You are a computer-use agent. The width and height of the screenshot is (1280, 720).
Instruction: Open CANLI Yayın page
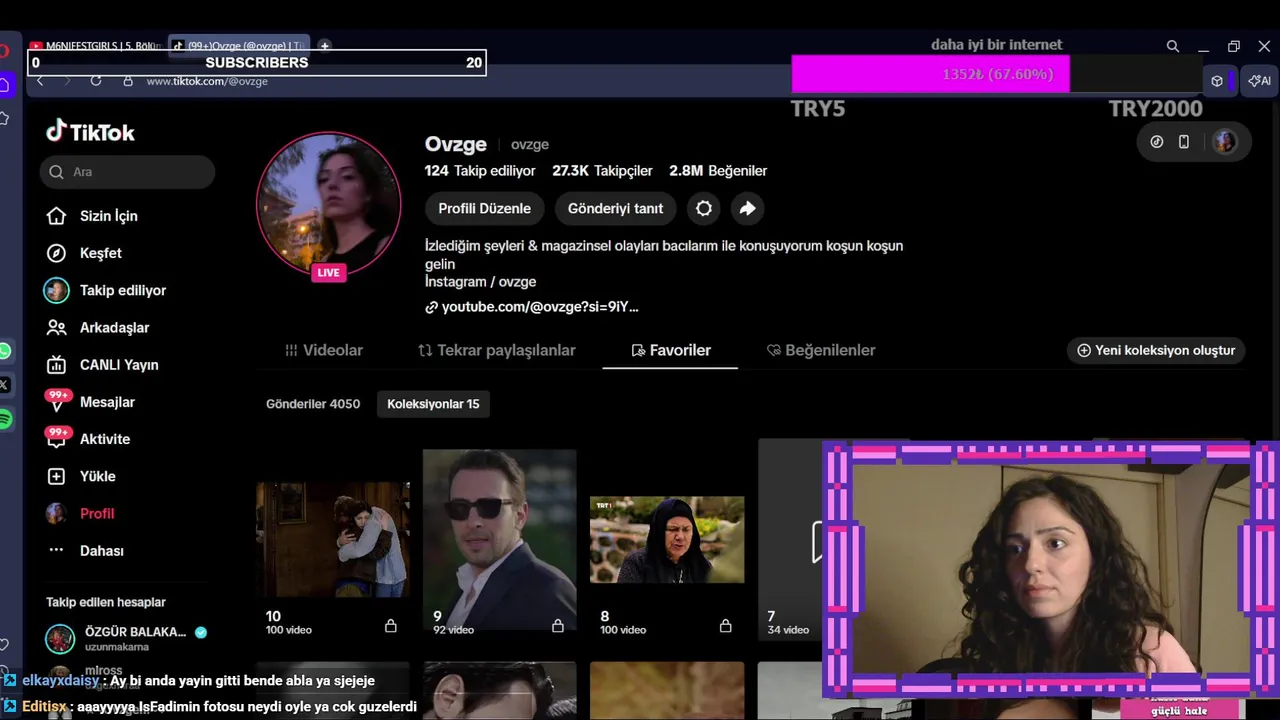click(x=119, y=365)
